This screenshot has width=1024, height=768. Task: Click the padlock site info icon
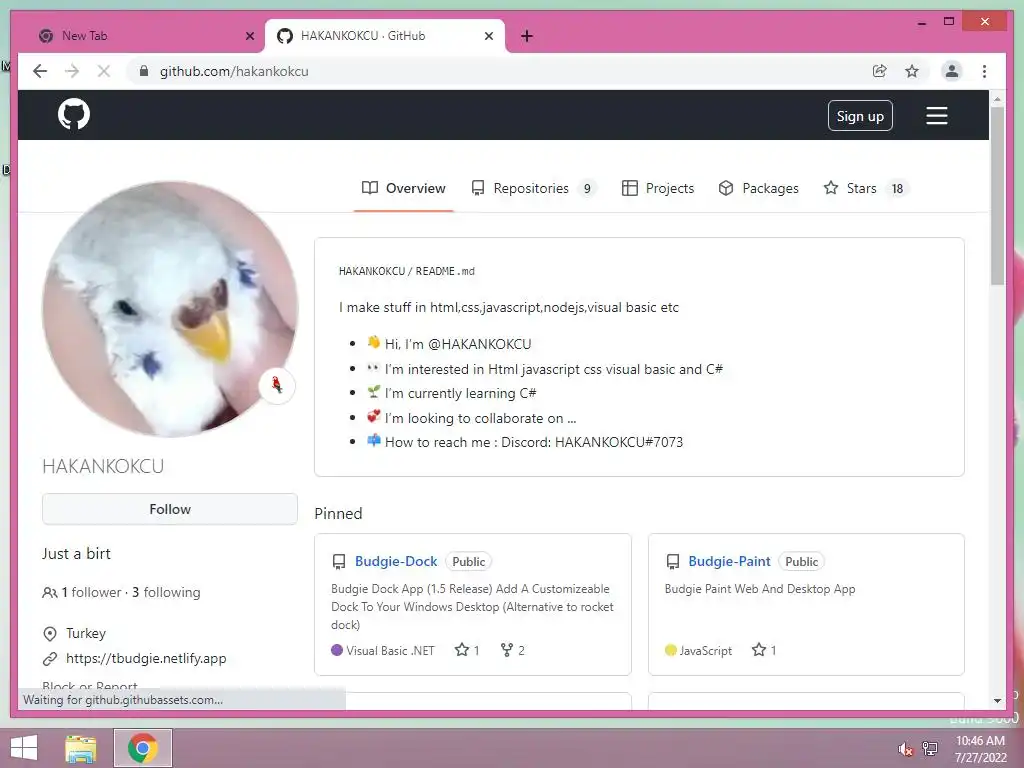click(x=144, y=71)
